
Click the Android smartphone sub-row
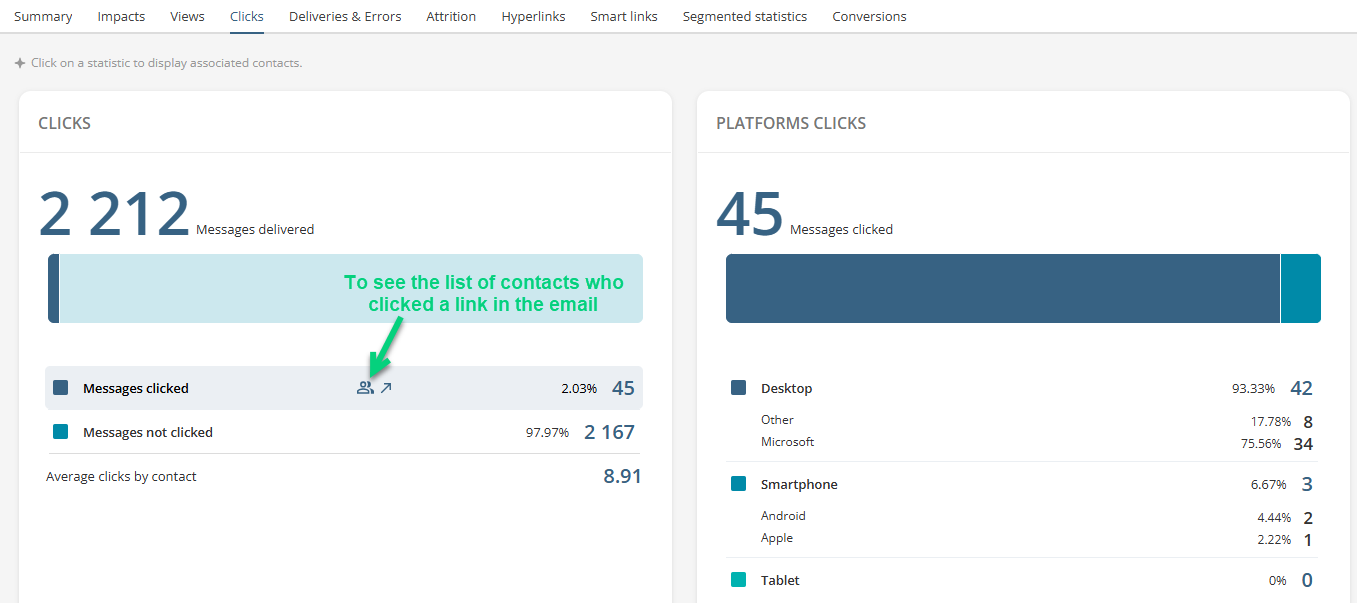(x=1036, y=517)
